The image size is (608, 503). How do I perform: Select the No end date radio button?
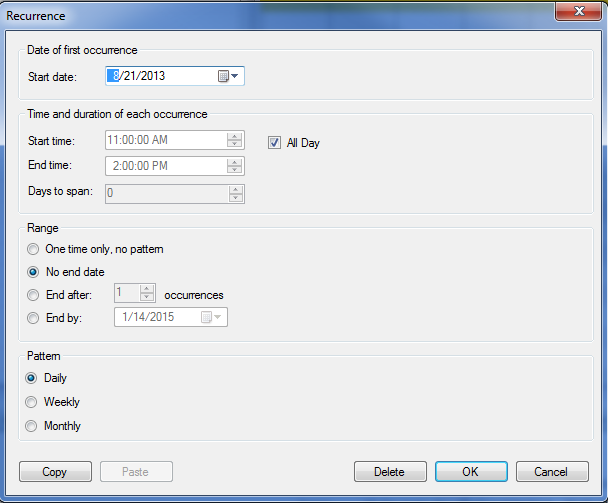tap(33, 272)
